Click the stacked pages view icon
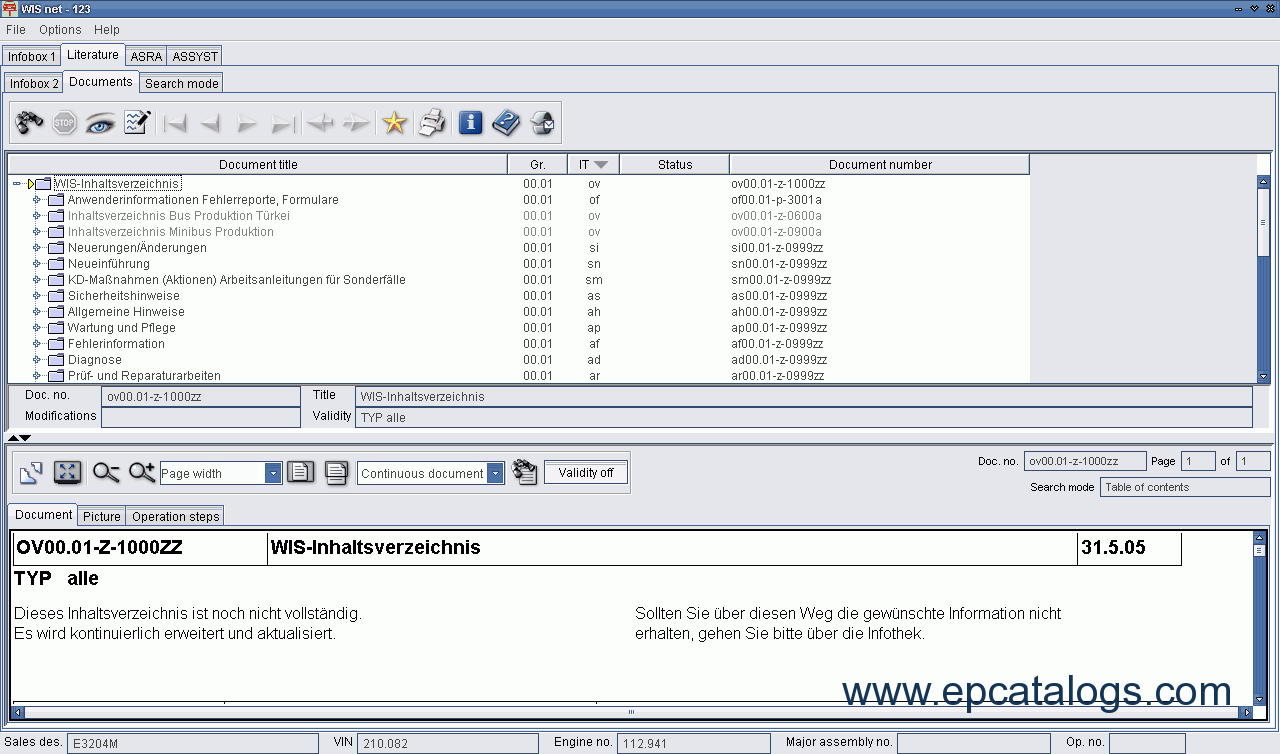The height and width of the screenshot is (754, 1280). 336,473
